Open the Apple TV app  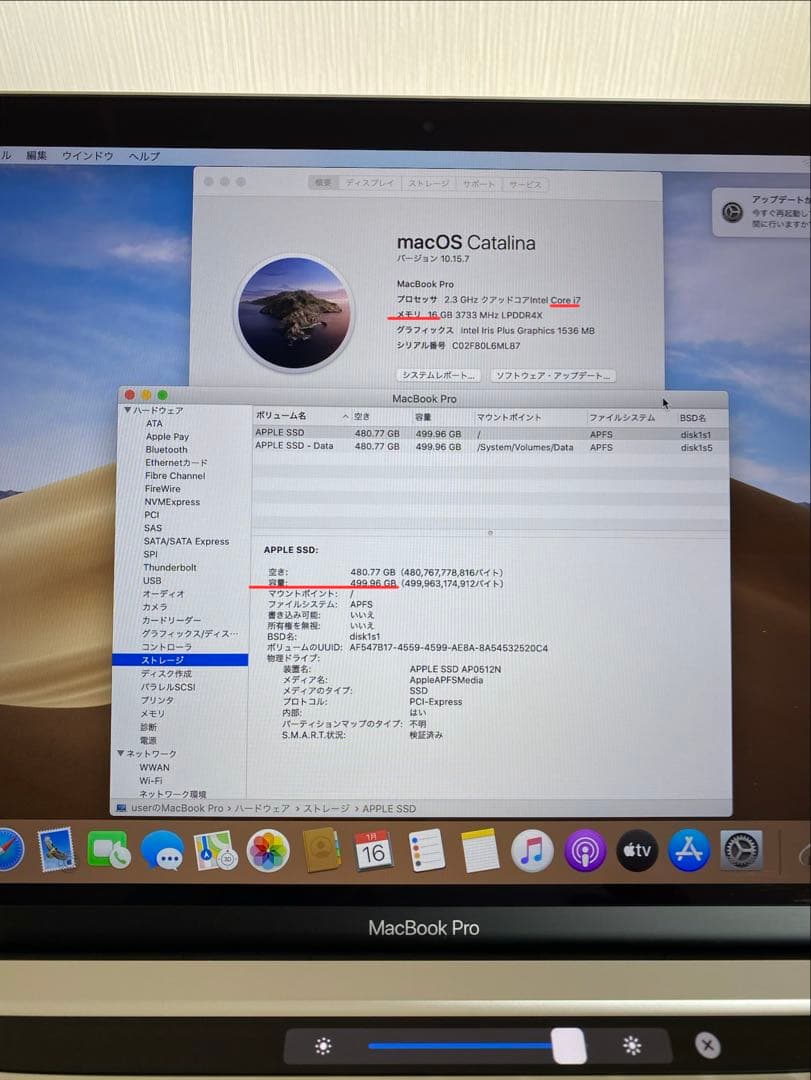coord(636,852)
